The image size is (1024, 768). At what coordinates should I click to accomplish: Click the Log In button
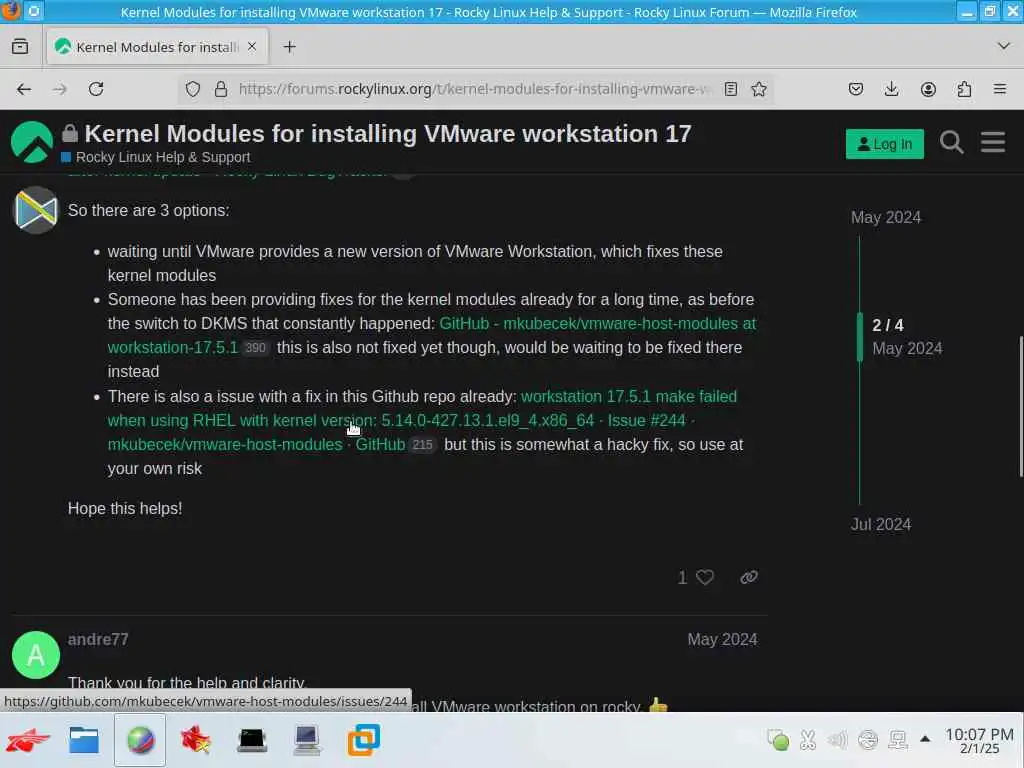coord(884,144)
